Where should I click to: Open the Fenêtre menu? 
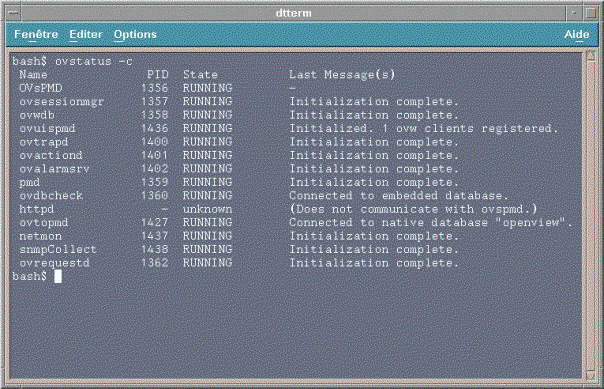coord(36,34)
